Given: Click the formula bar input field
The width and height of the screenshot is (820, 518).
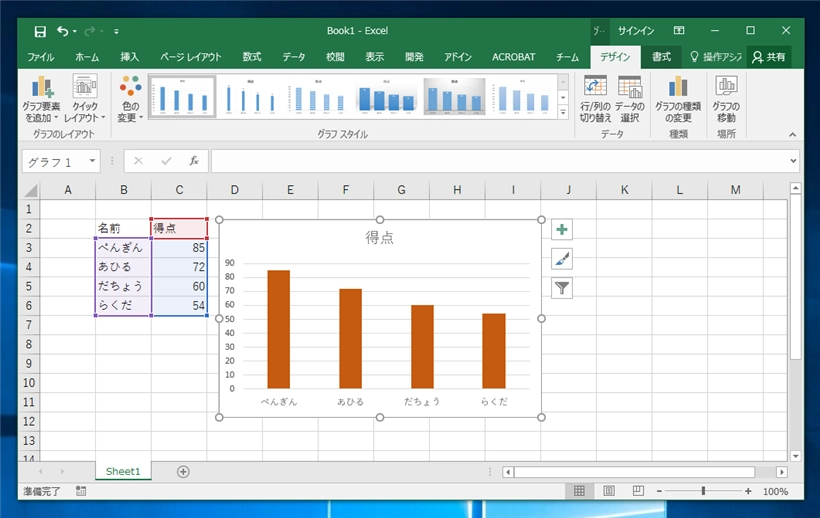Looking at the screenshot, I should pyautogui.click(x=499, y=161).
